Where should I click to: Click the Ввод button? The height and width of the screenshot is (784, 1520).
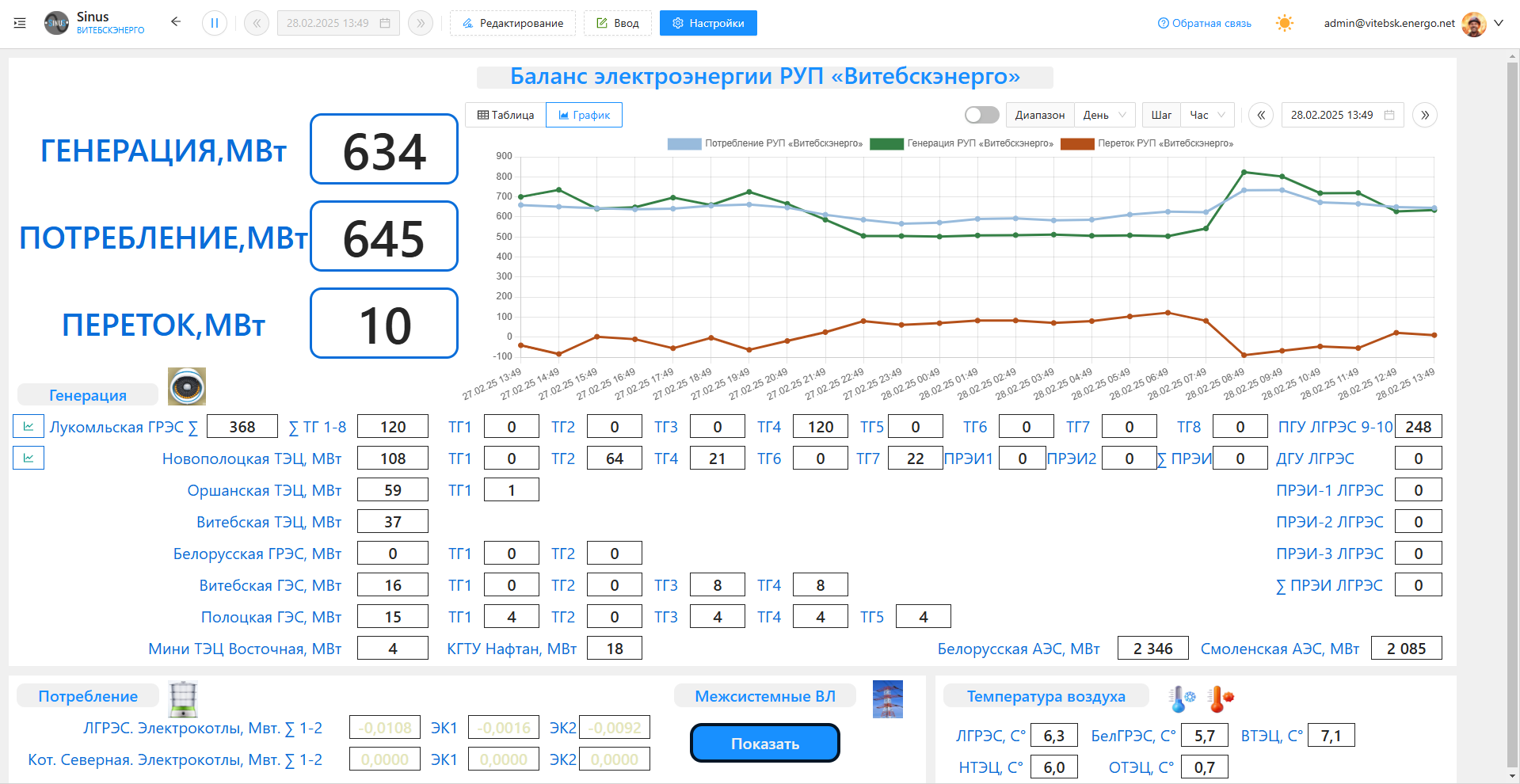[x=618, y=23]
